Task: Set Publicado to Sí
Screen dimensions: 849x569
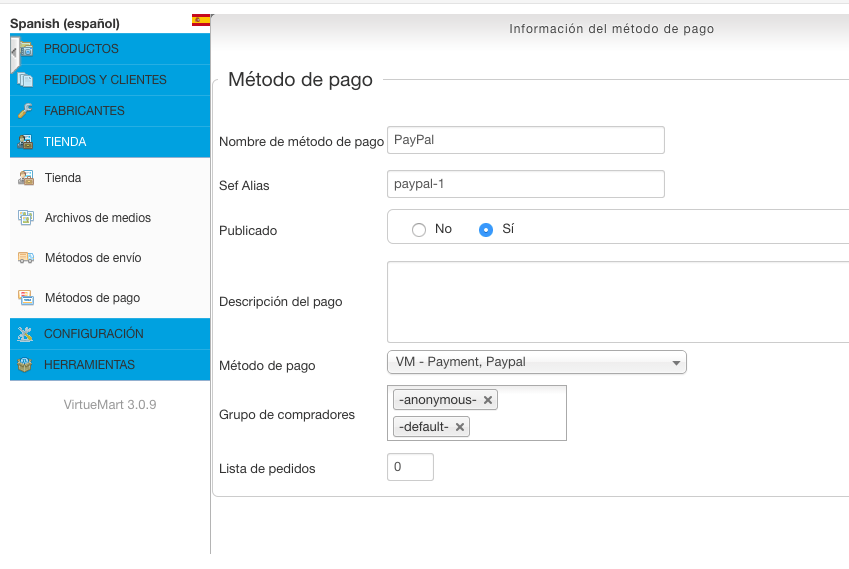Action: (x=486, y=230)
